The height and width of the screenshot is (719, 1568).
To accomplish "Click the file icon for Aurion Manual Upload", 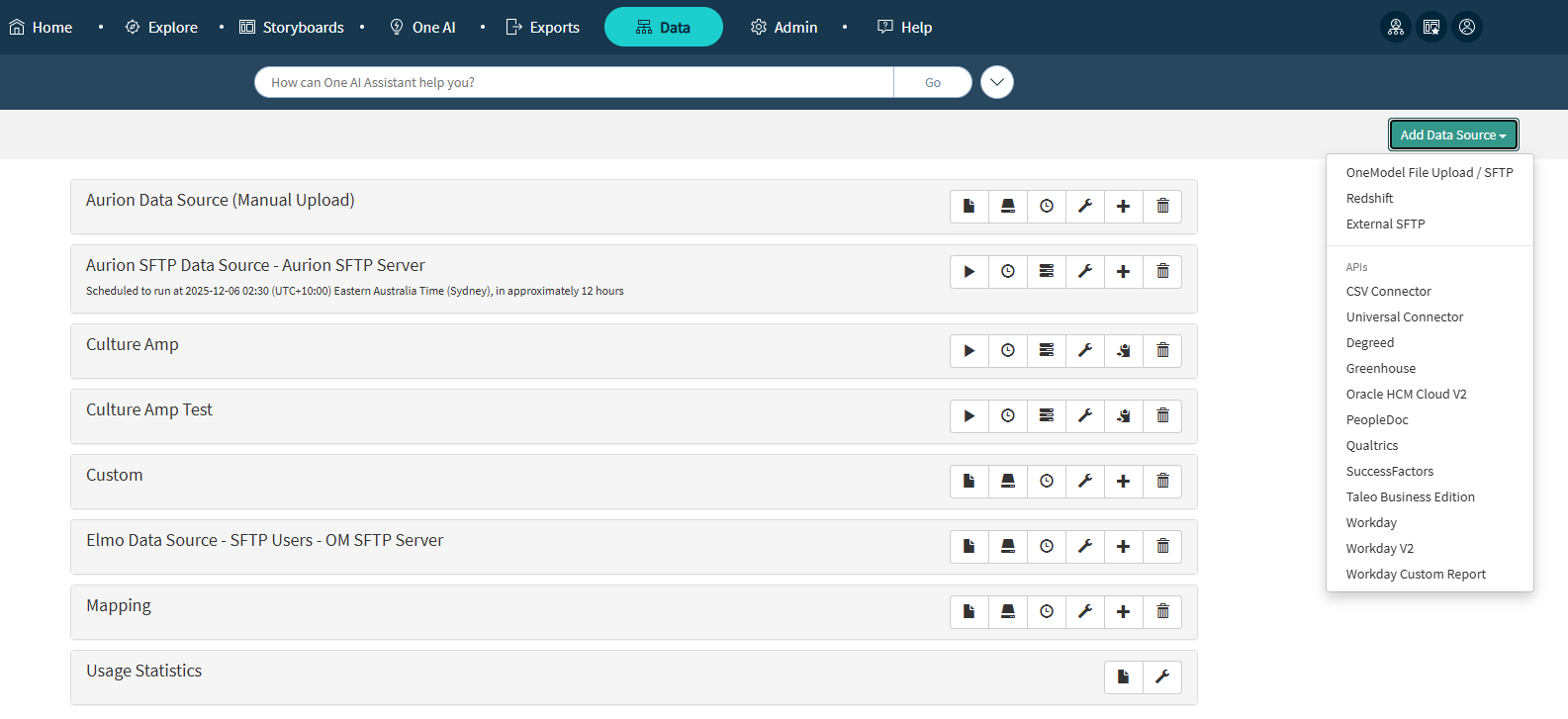I will [969, 206].
